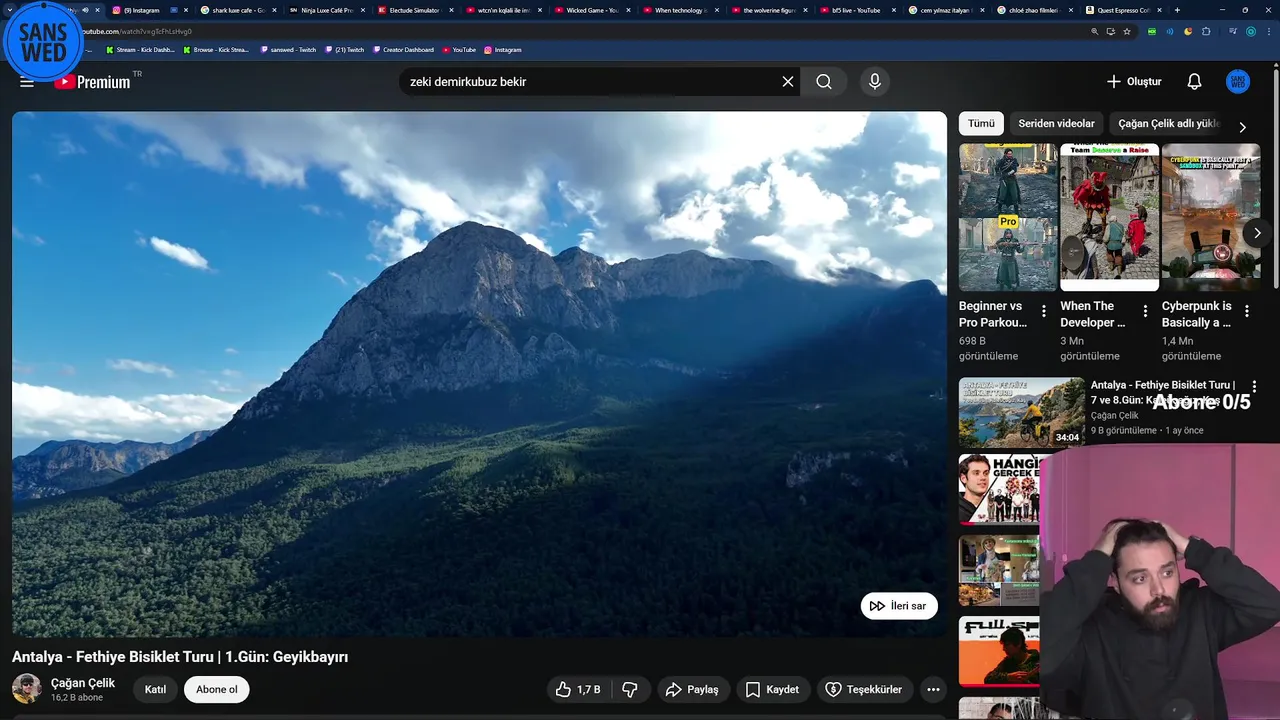This screenshot has width=1280, height=720.
Task: Mute the playing tab via its speaker icon
Action: (85, 10)
